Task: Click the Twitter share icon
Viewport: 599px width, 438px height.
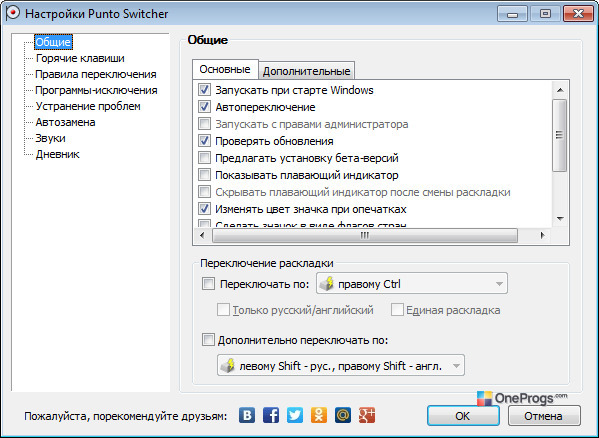Action: tap(295, 415)
